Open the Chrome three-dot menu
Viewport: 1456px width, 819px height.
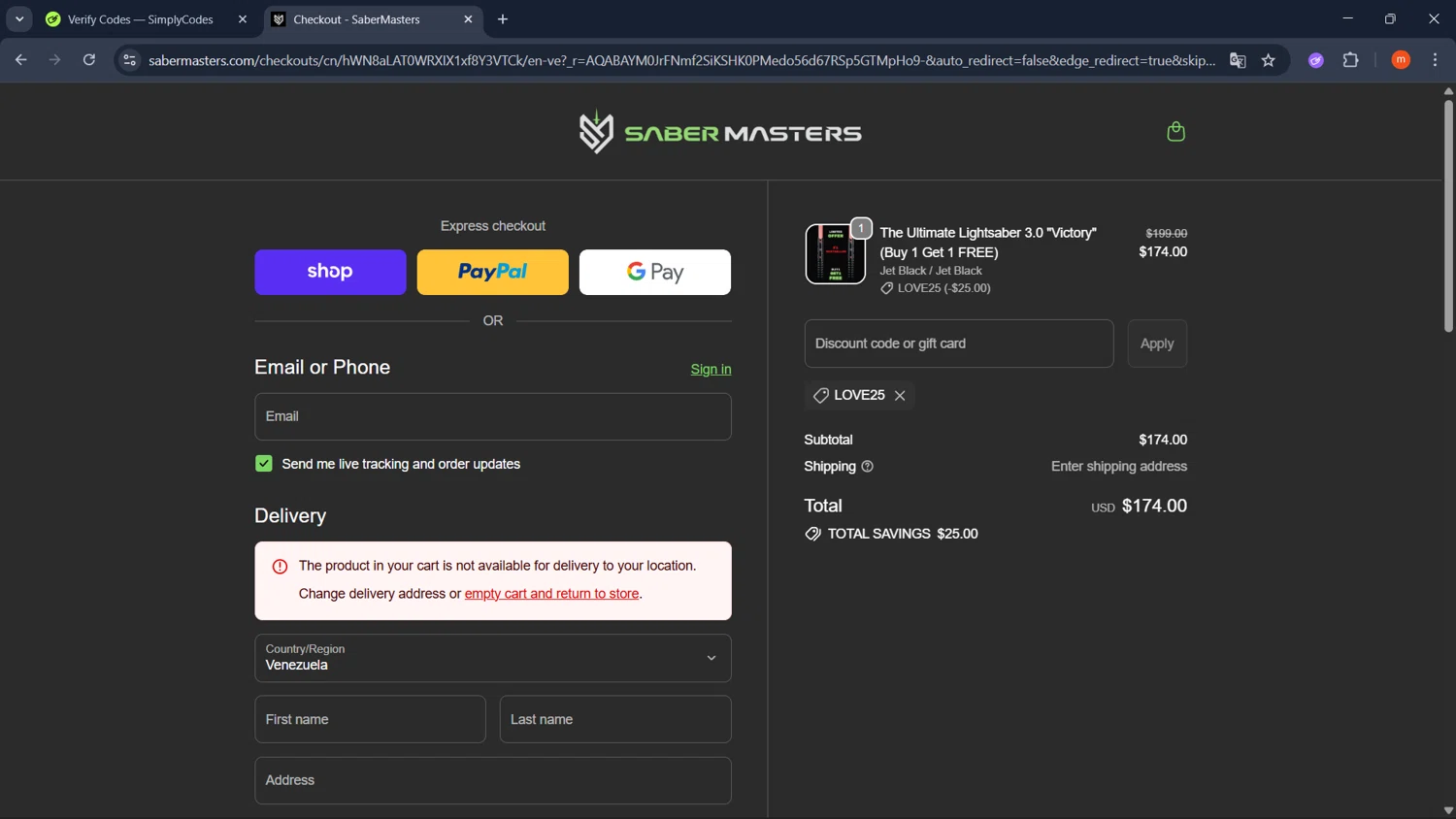pyautogui.click(x=1435, y=60)
